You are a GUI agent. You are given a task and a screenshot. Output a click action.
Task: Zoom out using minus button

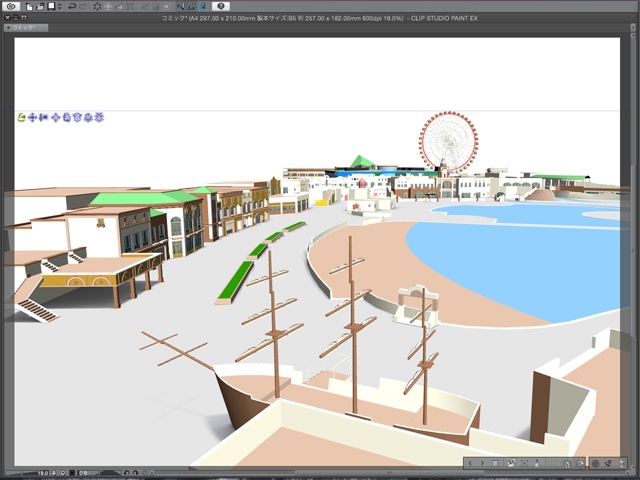click(x=54, y=473)
